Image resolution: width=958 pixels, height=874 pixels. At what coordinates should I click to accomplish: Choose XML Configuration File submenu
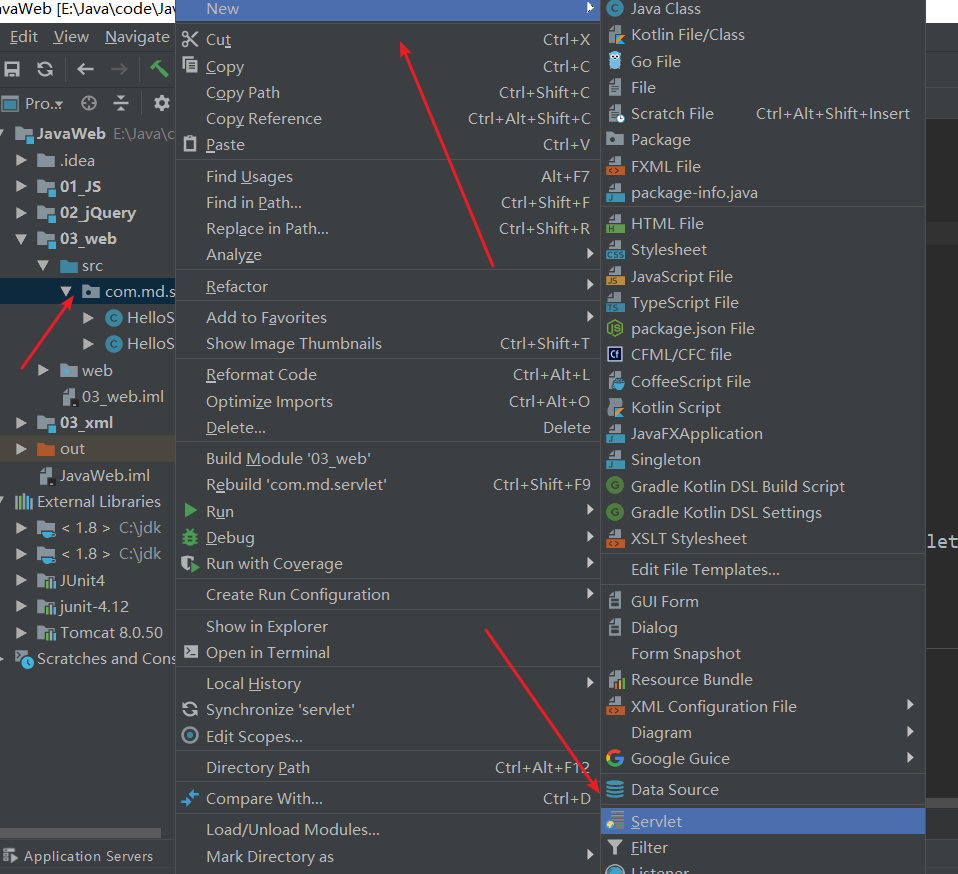[x=763, y=706]
